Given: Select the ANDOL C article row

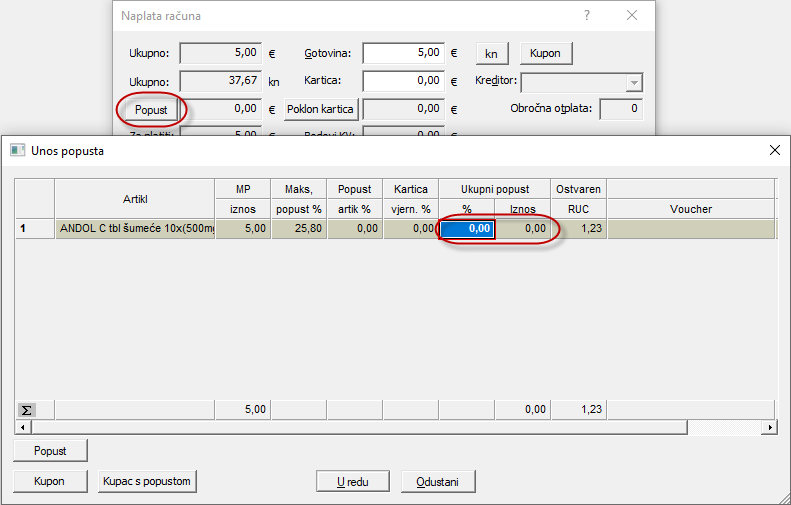Looking at the screenshot, I should pyautogui.click(x=134, y=229).
